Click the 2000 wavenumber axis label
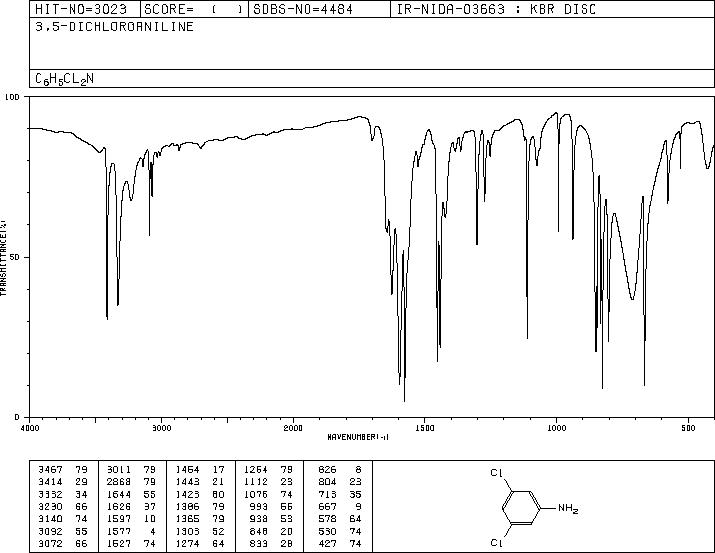 293,428
